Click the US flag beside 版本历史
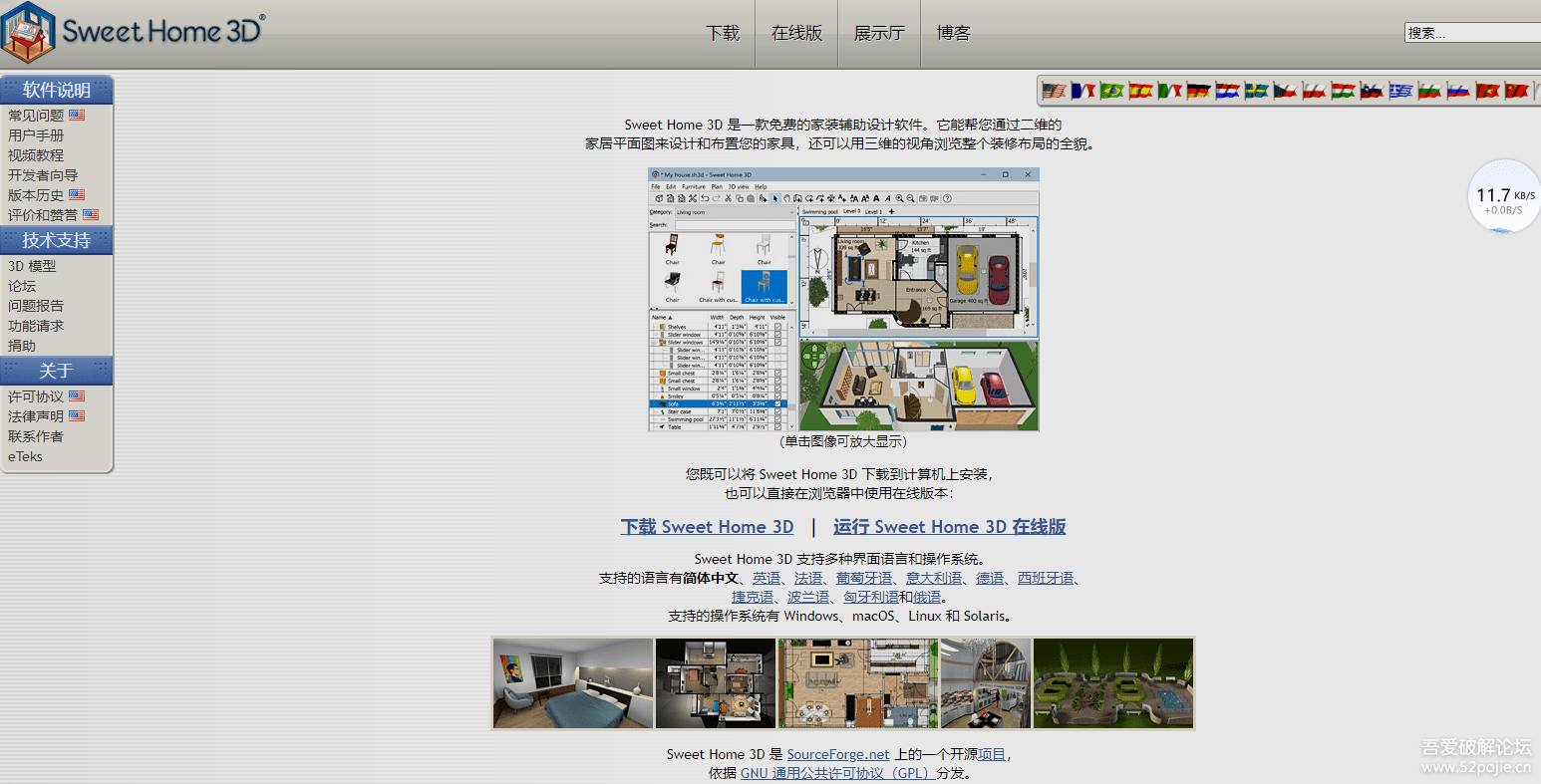The image size is (1541, 784). [77, 195]
